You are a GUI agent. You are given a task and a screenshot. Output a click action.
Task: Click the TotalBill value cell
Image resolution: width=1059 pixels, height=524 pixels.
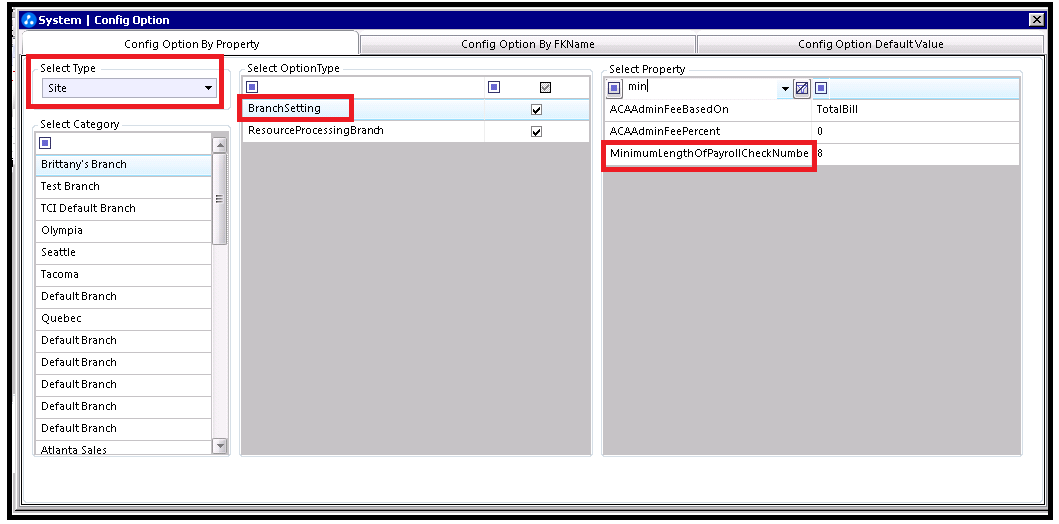[915, 109]
